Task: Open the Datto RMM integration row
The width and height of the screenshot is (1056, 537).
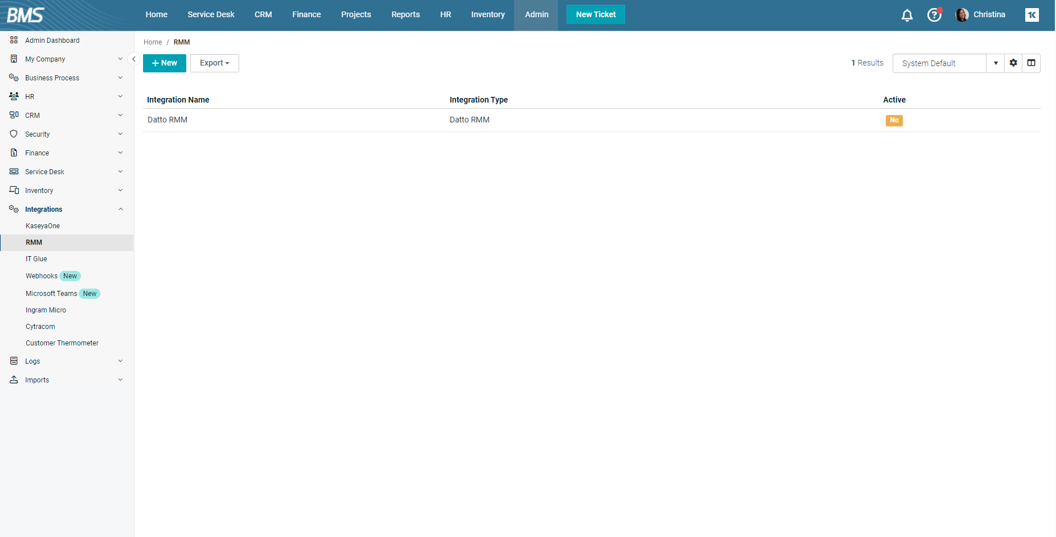Action: tap(168, 120)
